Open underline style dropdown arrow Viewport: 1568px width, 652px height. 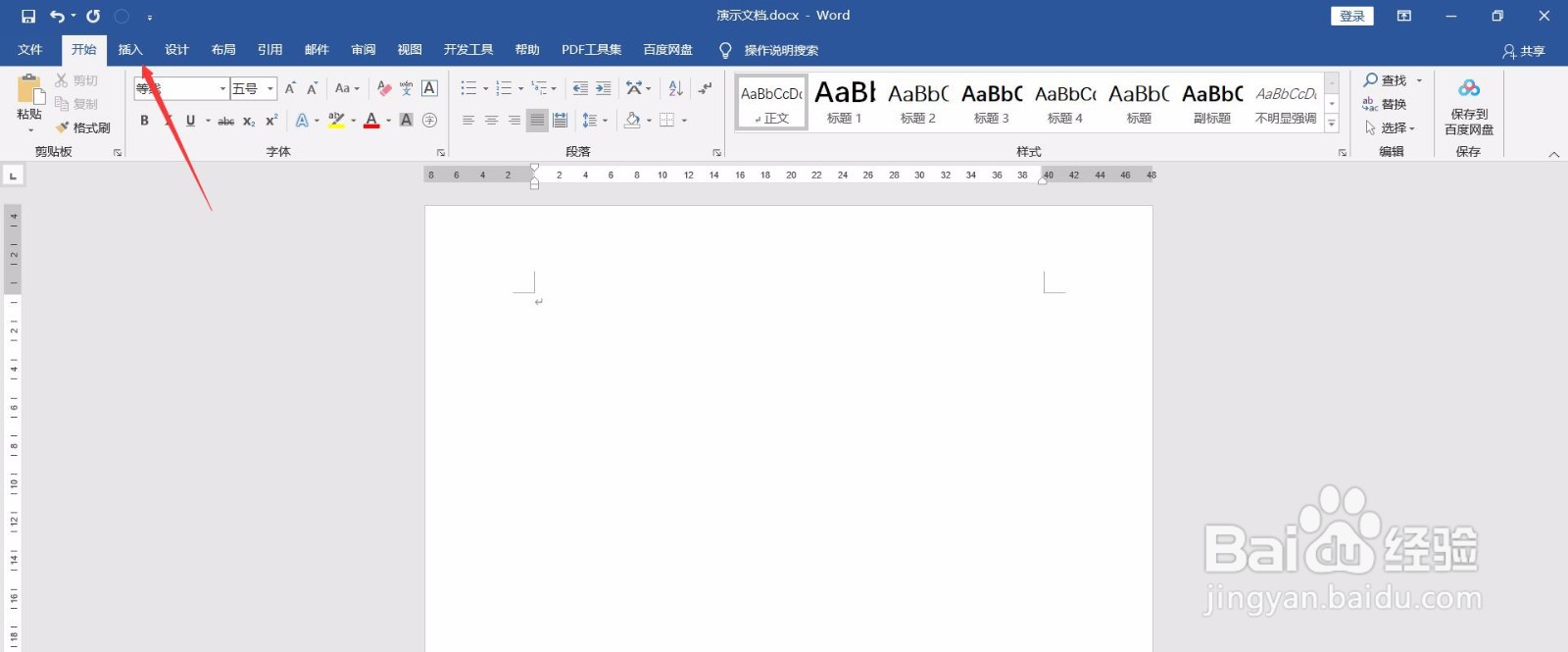tap(208, 121)
